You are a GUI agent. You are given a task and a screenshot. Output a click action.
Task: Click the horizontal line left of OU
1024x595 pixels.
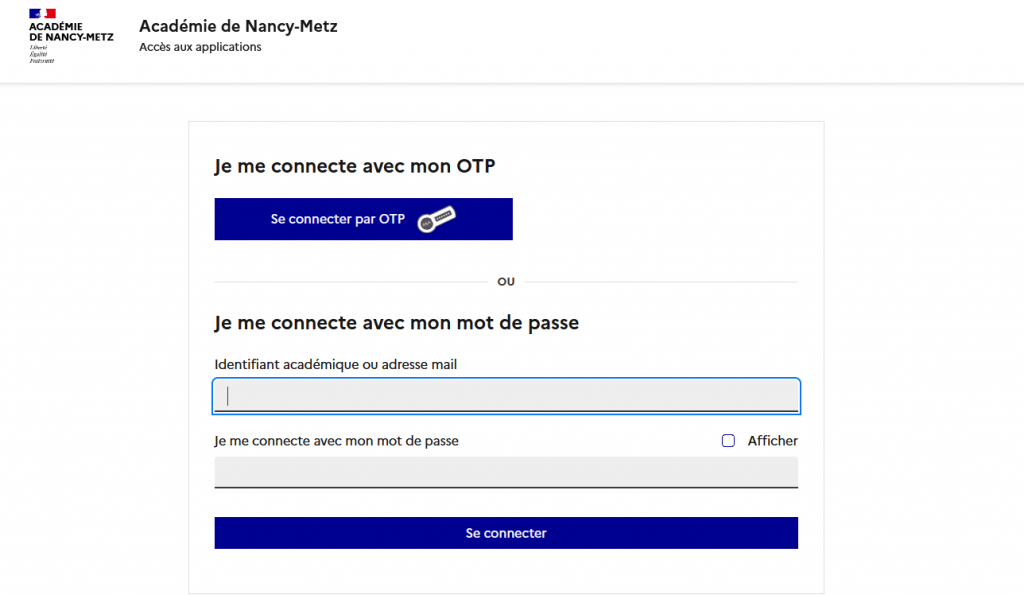[350, 282]
